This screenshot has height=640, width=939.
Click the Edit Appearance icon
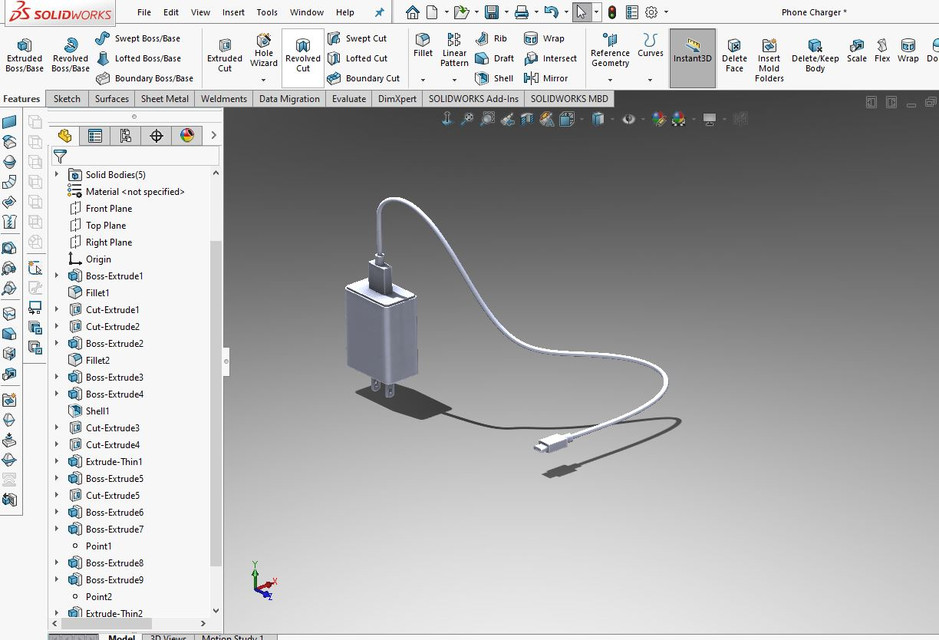click(657, 118)
